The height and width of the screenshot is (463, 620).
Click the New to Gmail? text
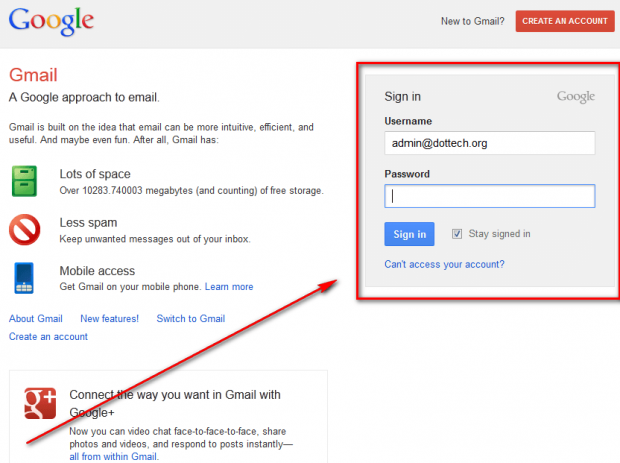coord(473,21)
